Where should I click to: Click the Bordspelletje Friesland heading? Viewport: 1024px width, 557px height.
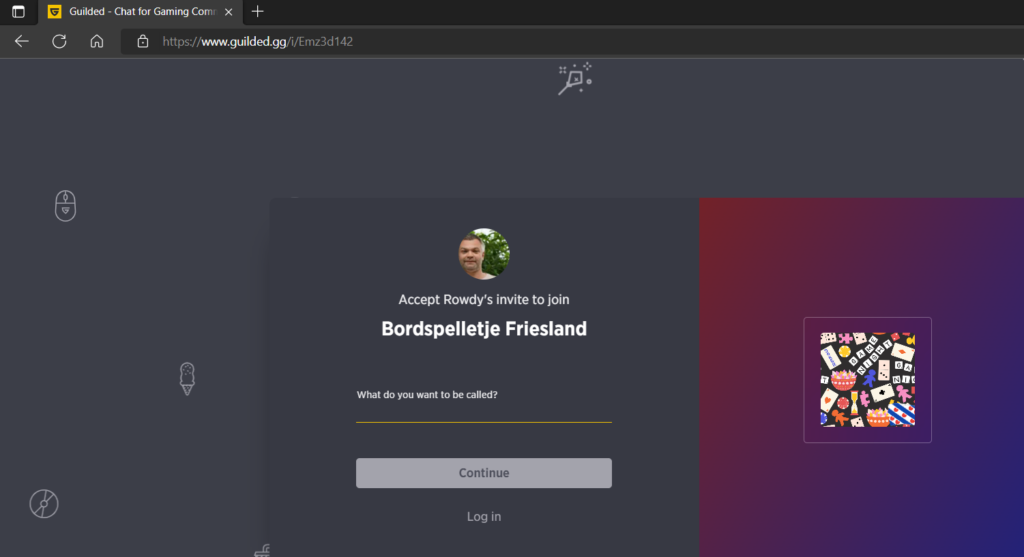[x=484, y=328]
